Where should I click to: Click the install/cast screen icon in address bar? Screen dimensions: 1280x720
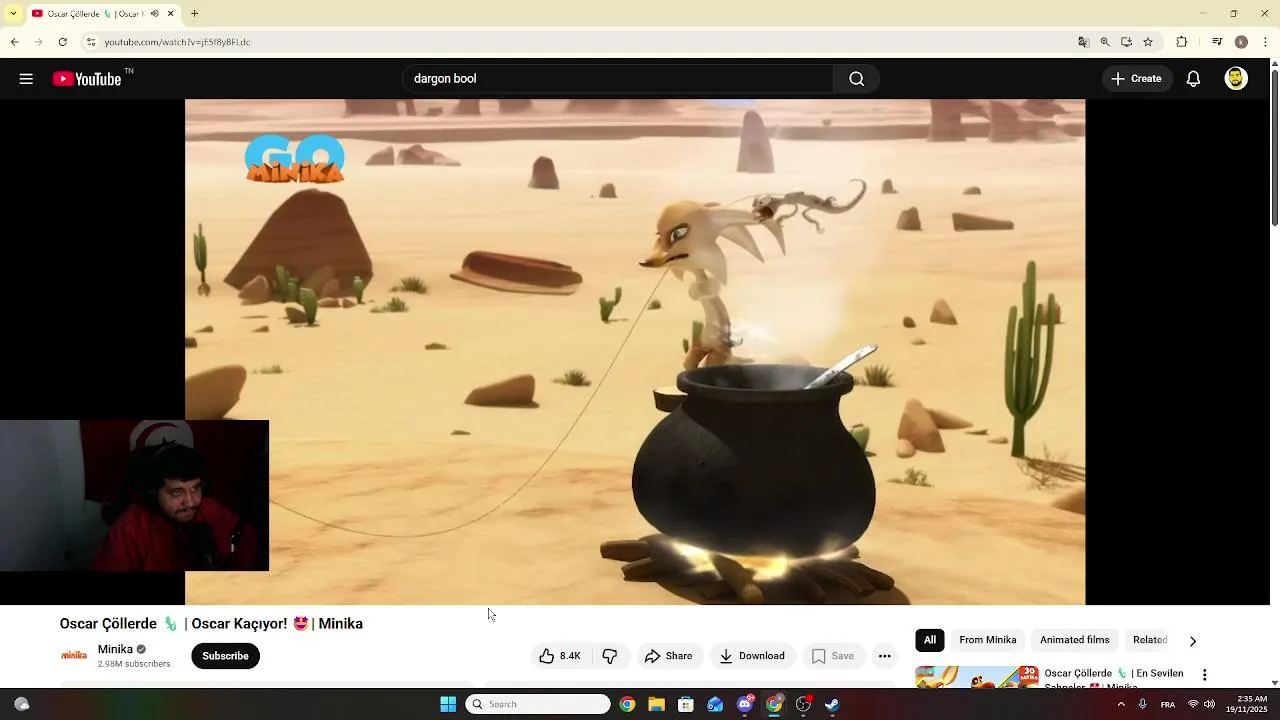pos(1126,42)
